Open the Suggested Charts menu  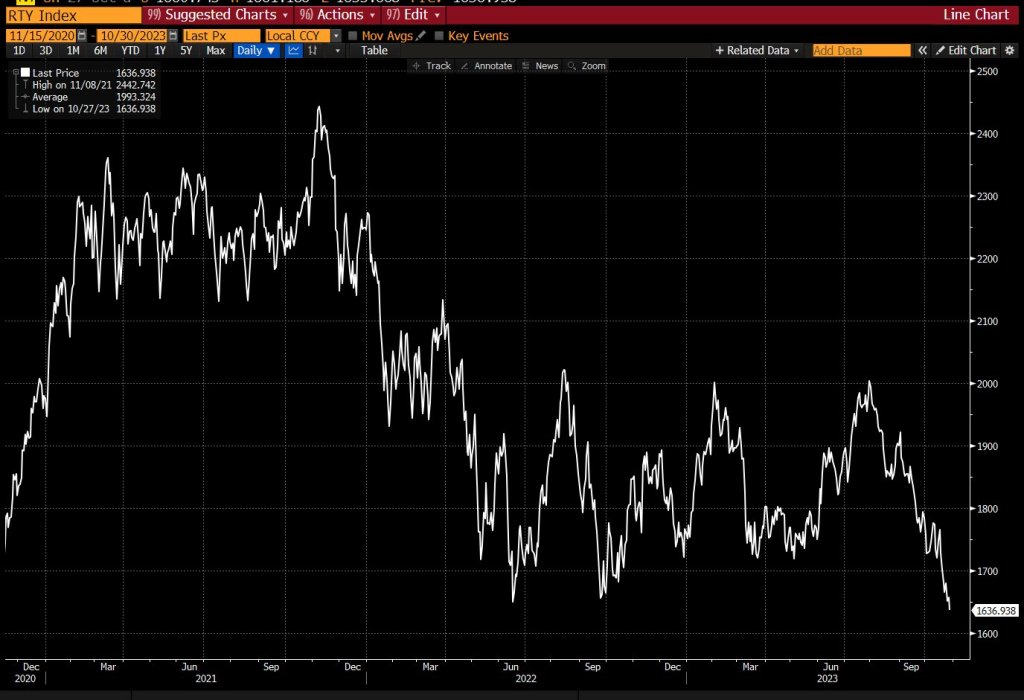coord(217,15)
